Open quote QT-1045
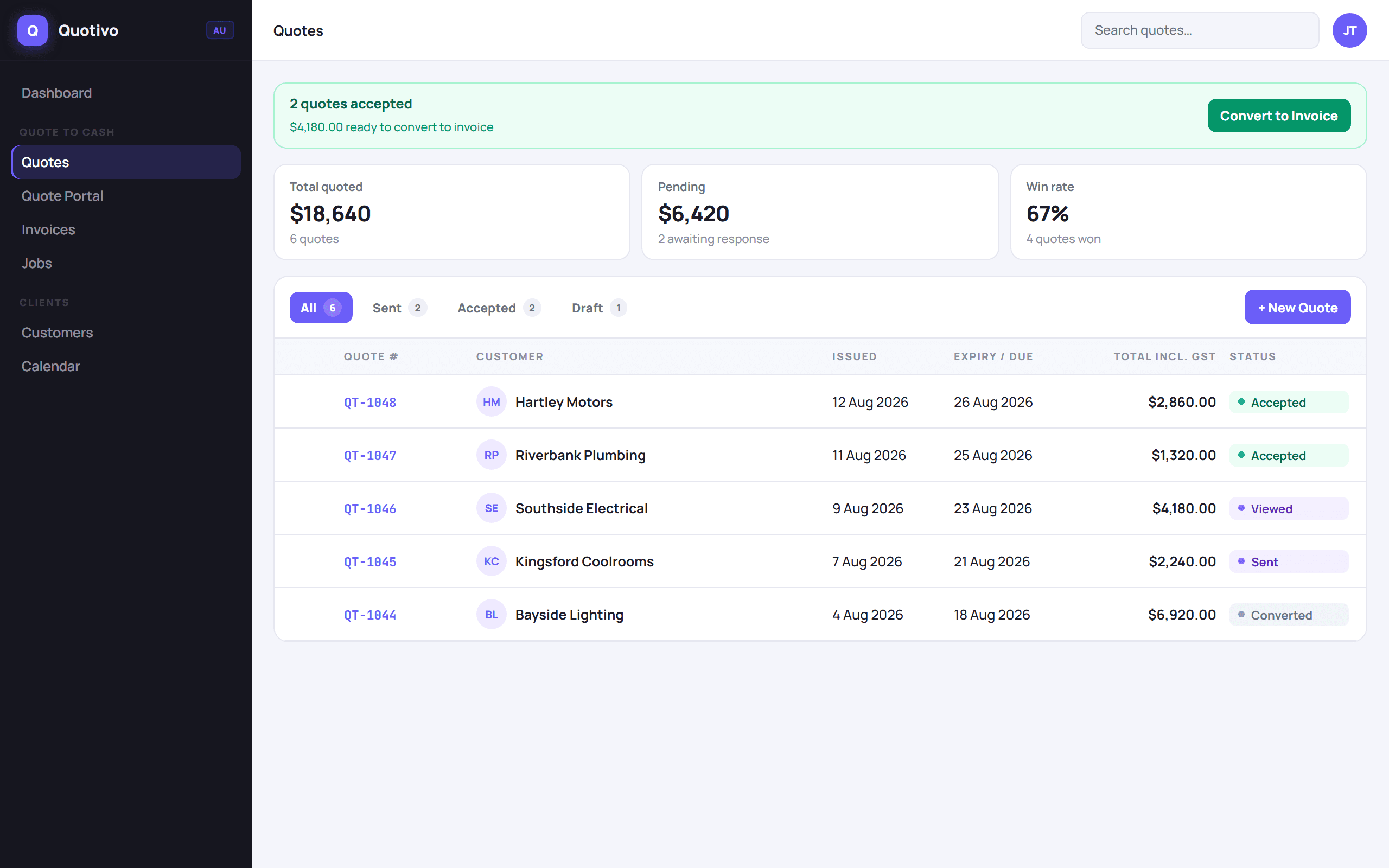Viewport: 1389px width, 868px height. point(369,562)
